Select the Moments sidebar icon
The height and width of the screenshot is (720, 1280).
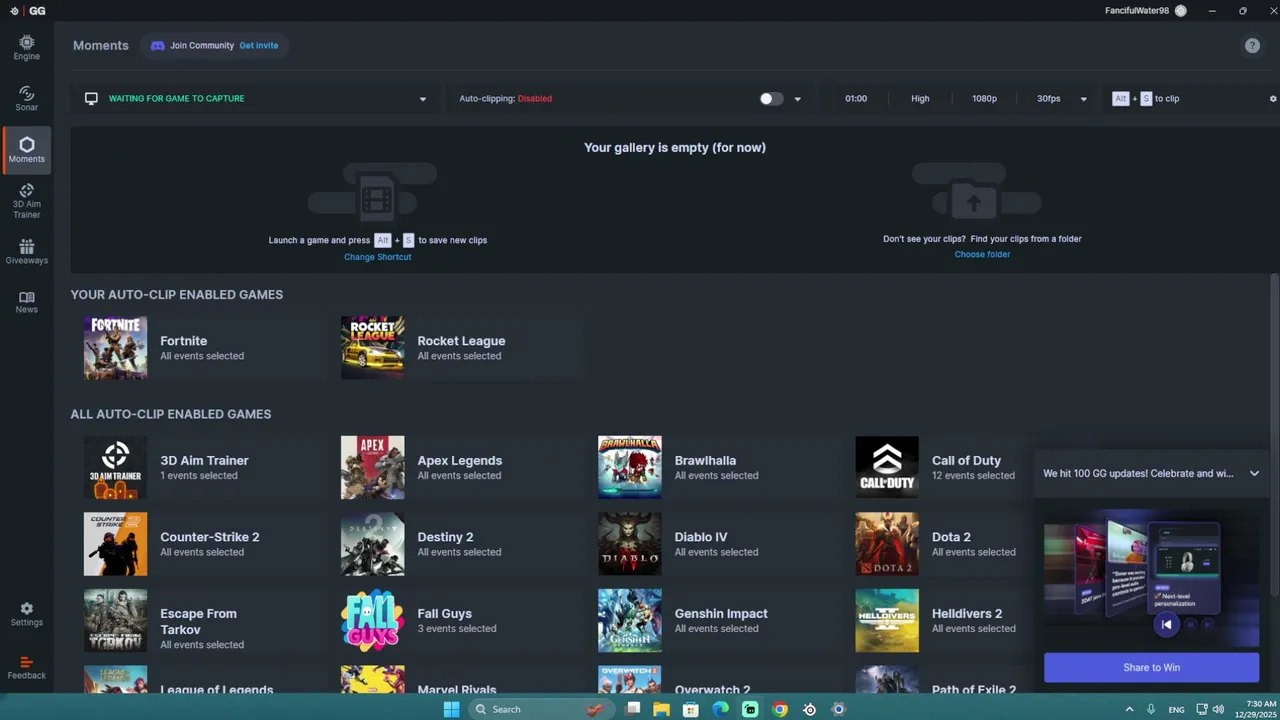click(26, 150)
